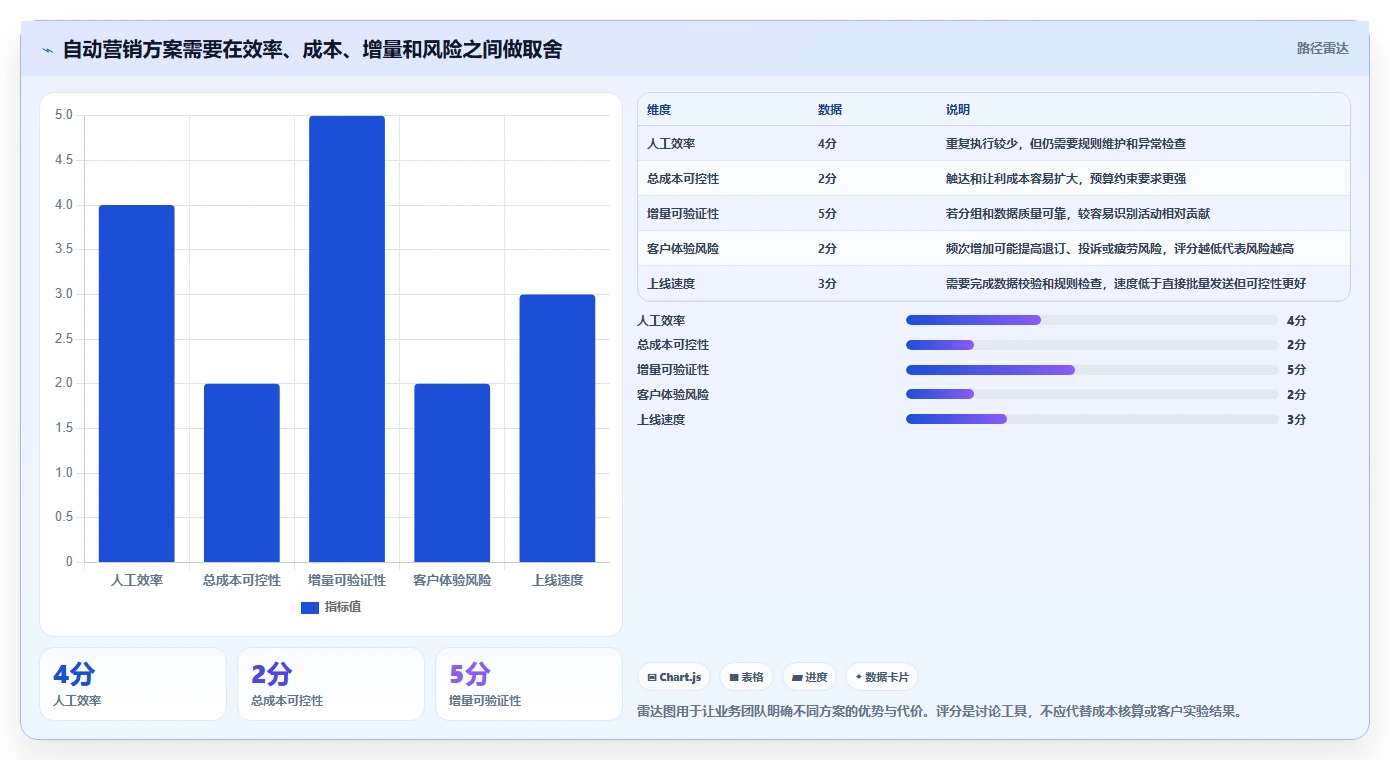Click the 总成本可控性 x-axis label
Screen dimensions: 1390x760
(242, 580)
